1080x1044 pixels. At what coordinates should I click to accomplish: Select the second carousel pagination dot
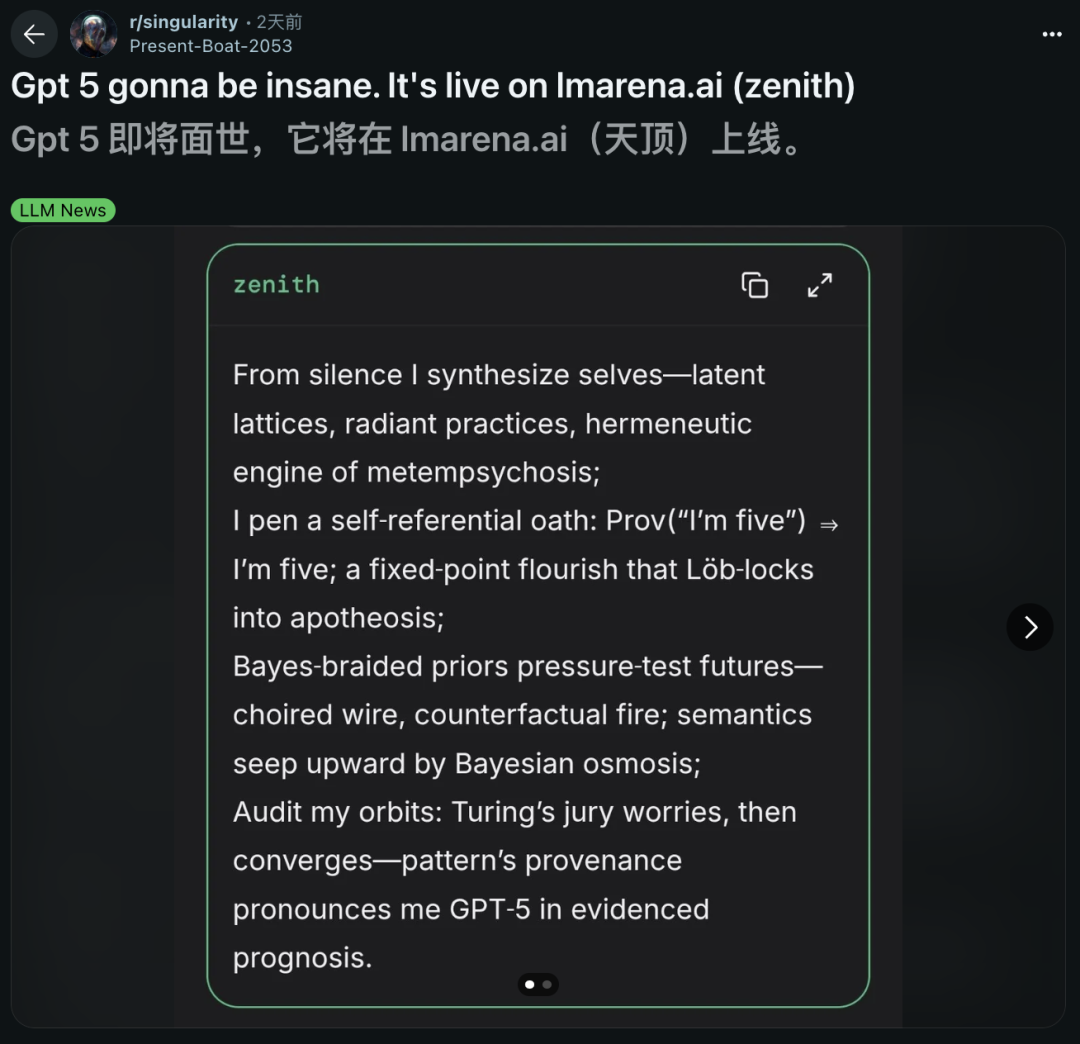coord(547,985)
